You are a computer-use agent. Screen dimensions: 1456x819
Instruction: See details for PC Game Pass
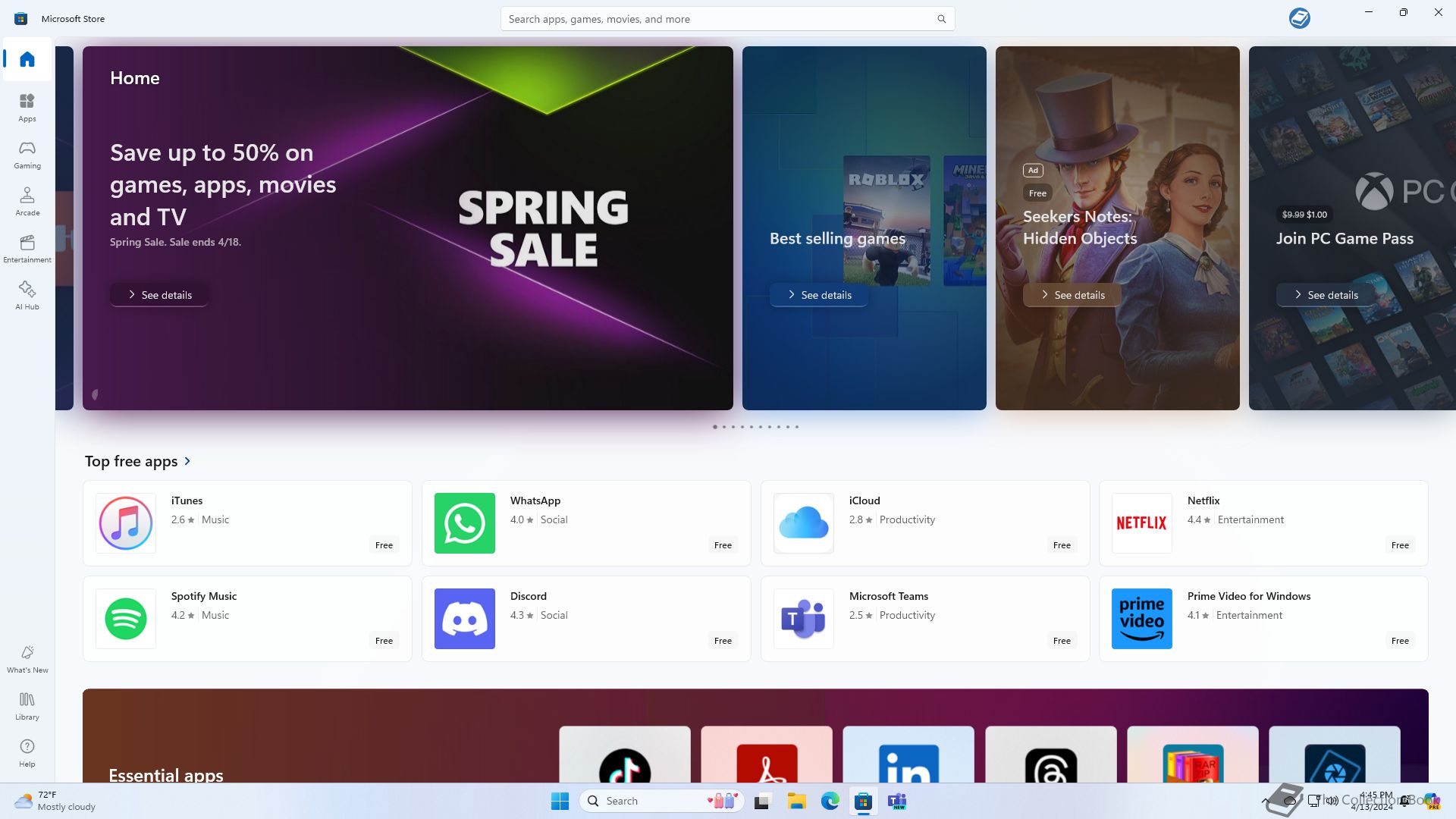[1326, 295]
